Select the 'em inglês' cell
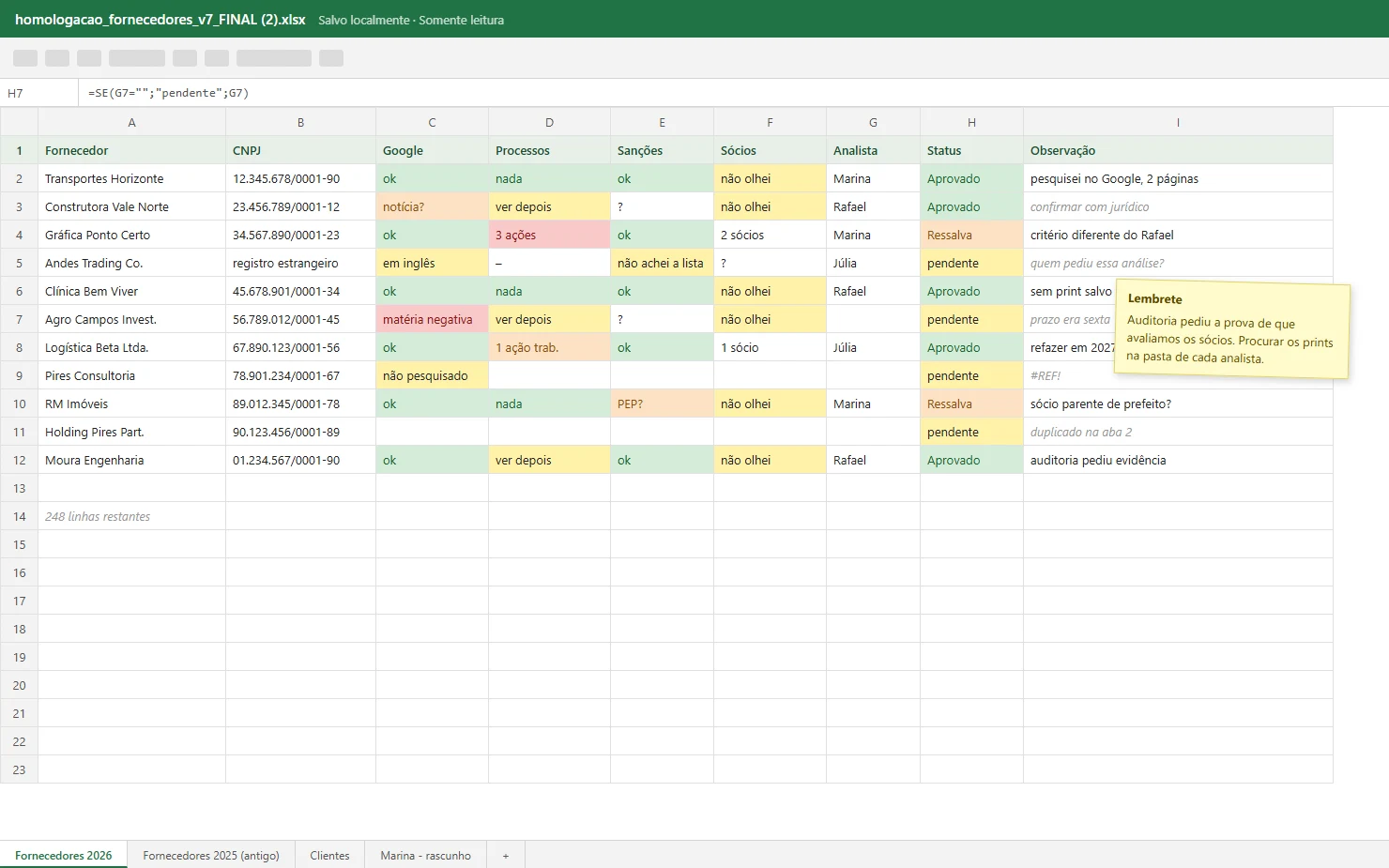 pos(432,263)
